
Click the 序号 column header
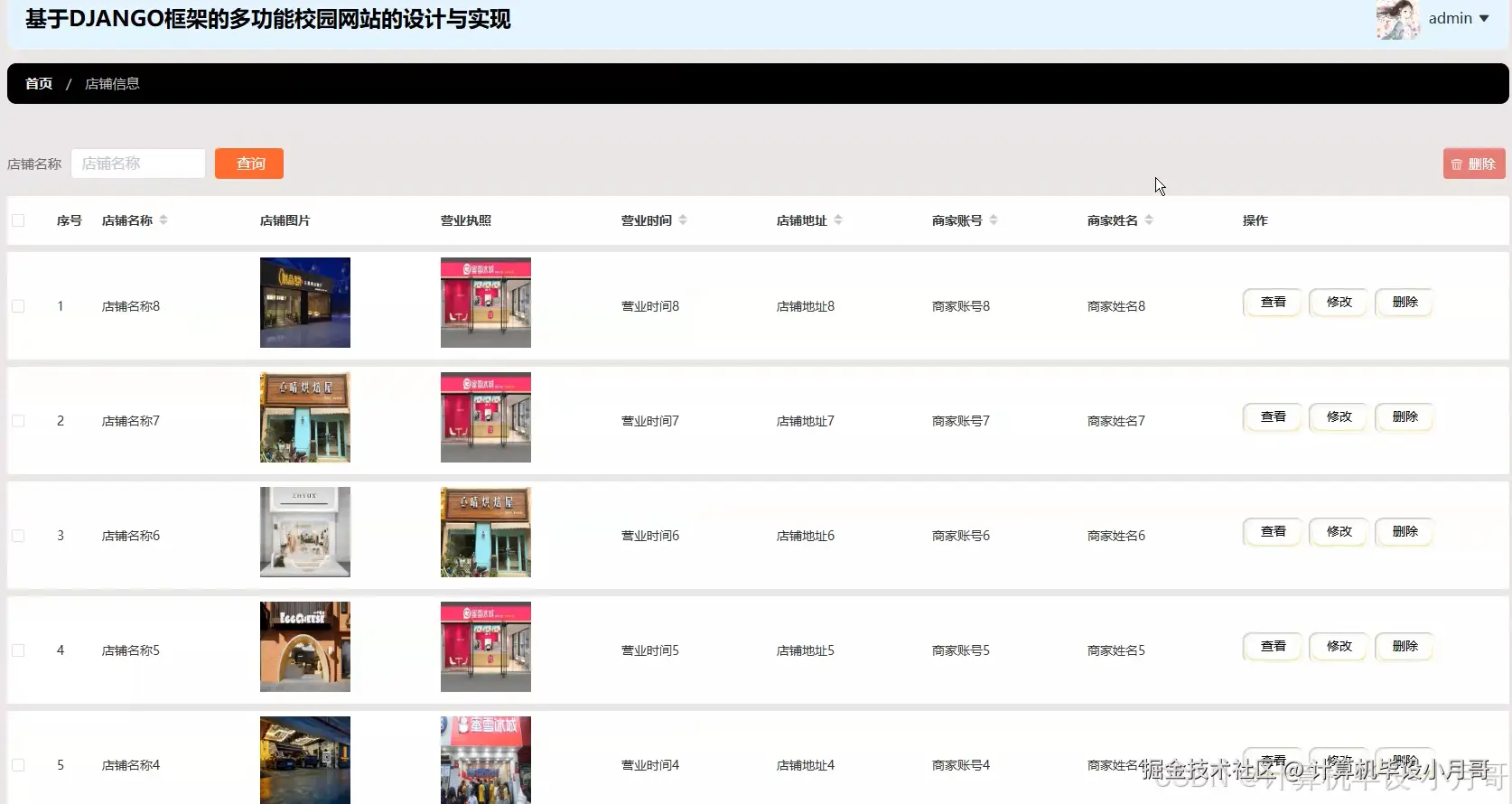click(x=70, y=220)
